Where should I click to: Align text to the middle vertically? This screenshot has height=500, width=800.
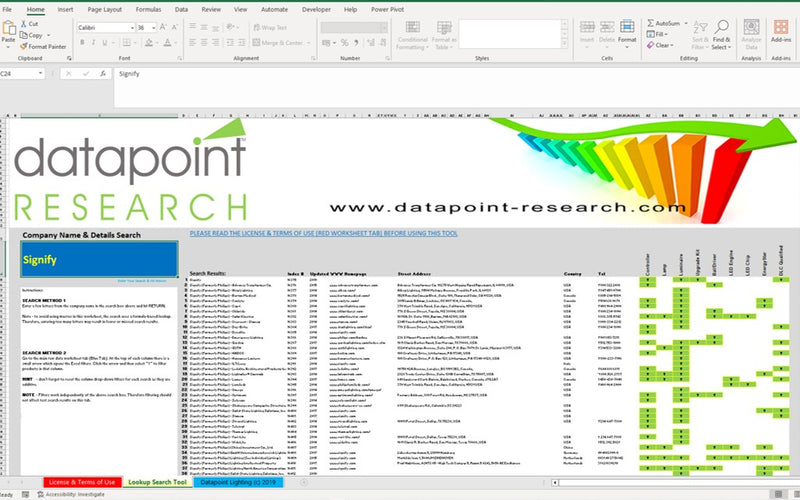[x=204, y=27]
